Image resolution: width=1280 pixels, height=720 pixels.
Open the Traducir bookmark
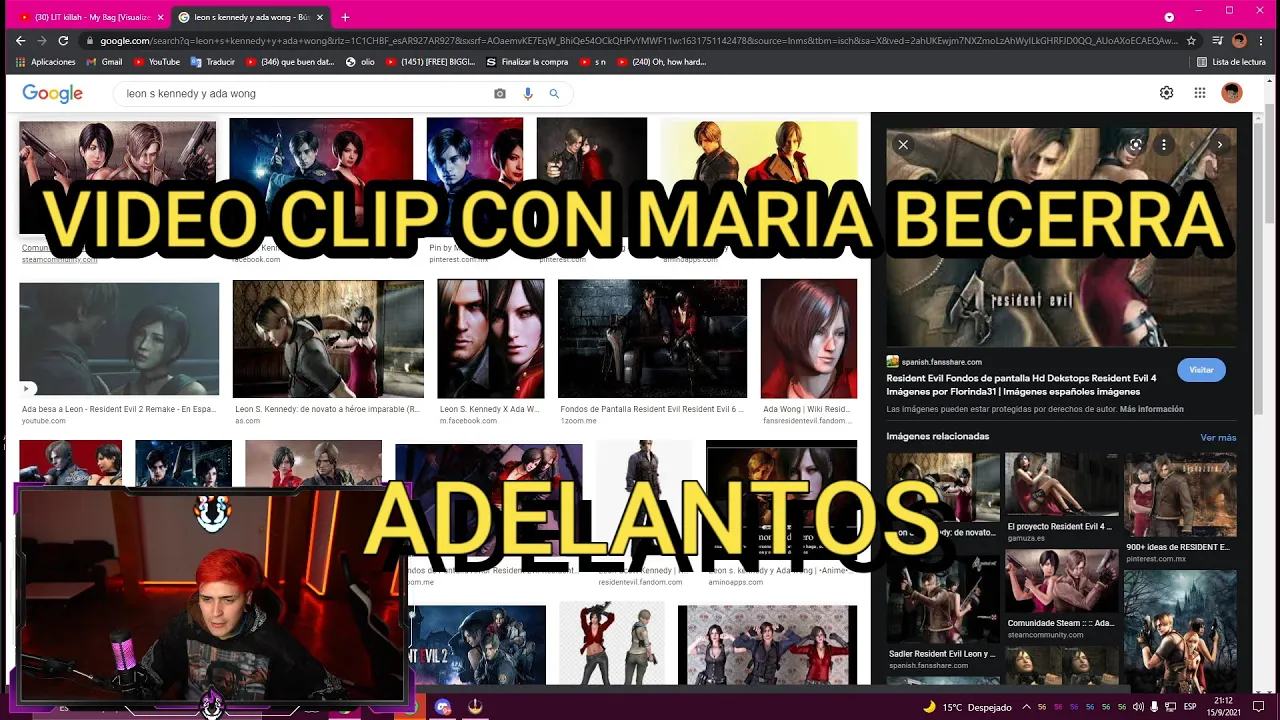click(213, 62)
